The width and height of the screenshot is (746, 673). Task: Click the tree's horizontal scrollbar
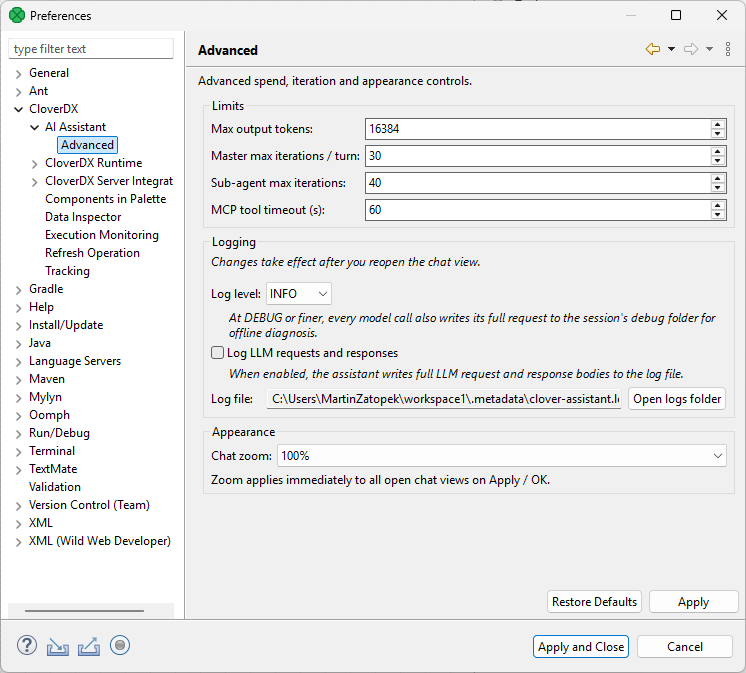(x=85, y=611)
